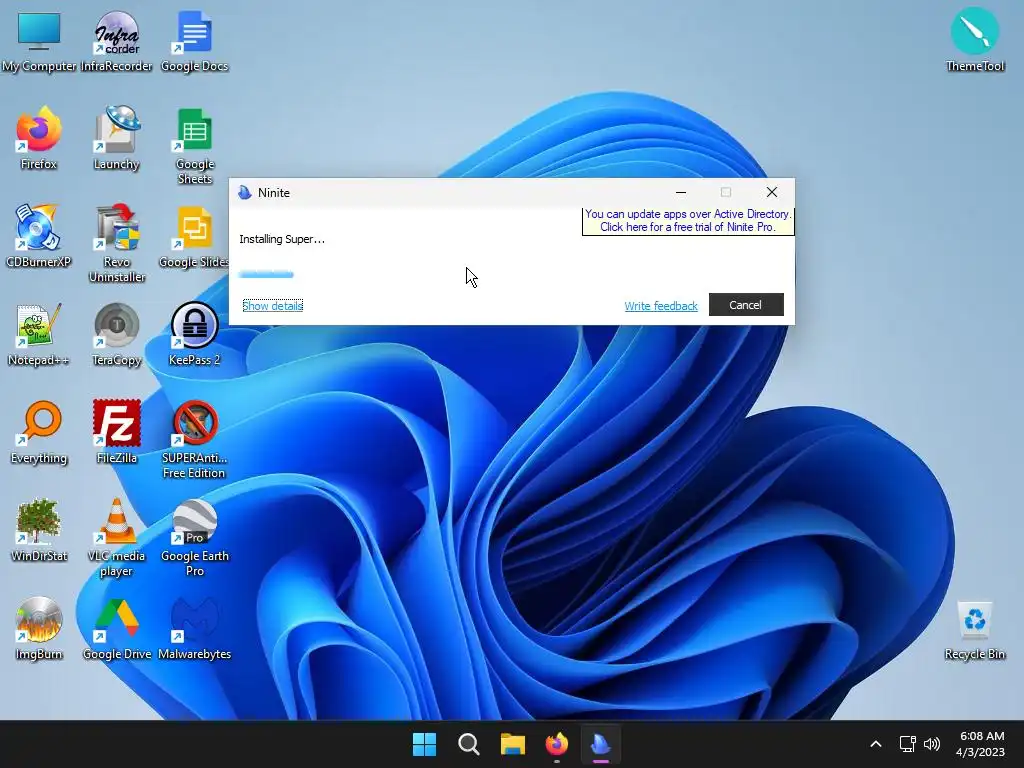Image resolution: width=1024 pixels, height=768 pixels.
Task: Open the Windows Start menu
Action: point(424,744)
